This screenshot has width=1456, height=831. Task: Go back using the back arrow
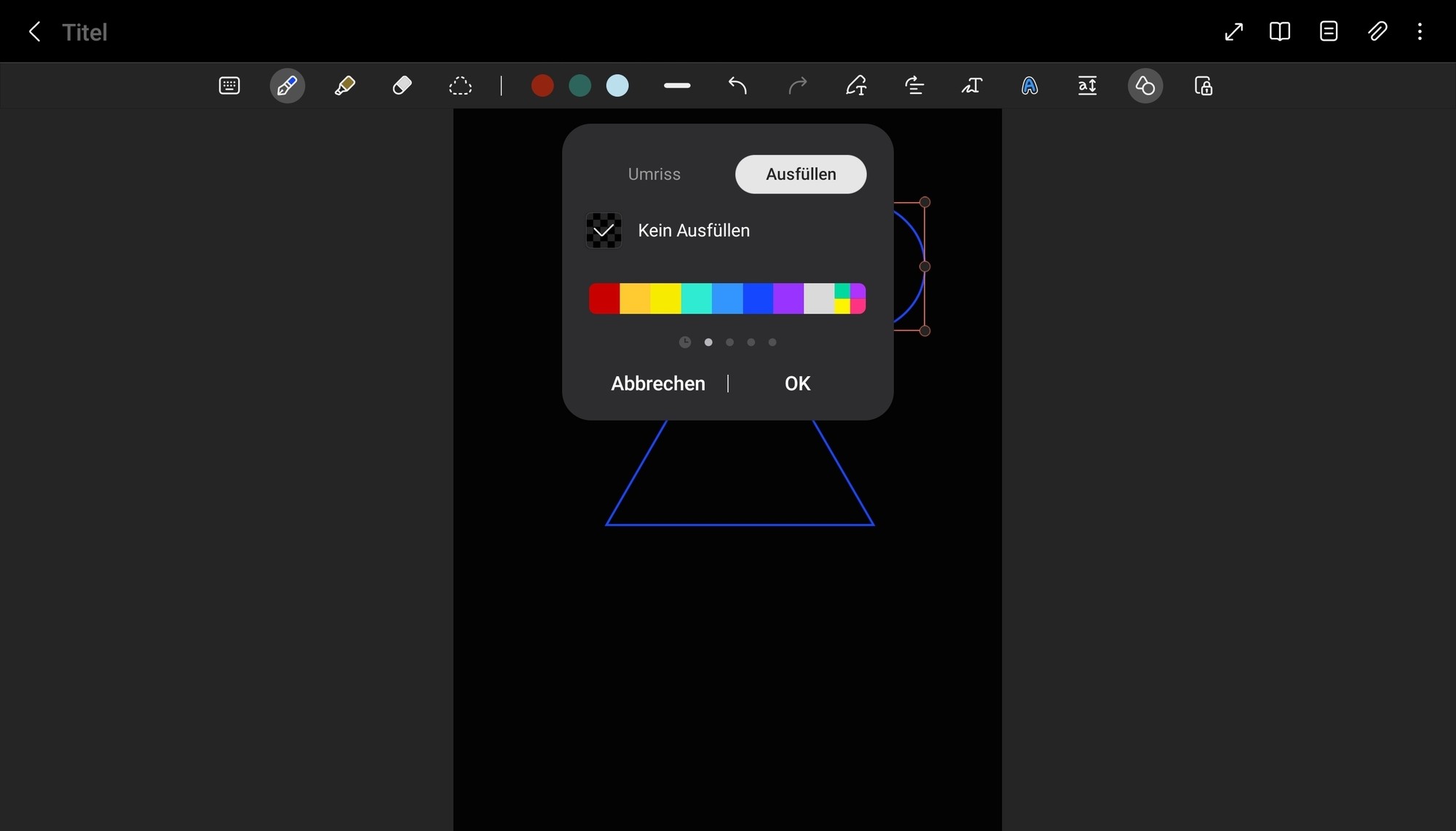click(x=34, y=31)
